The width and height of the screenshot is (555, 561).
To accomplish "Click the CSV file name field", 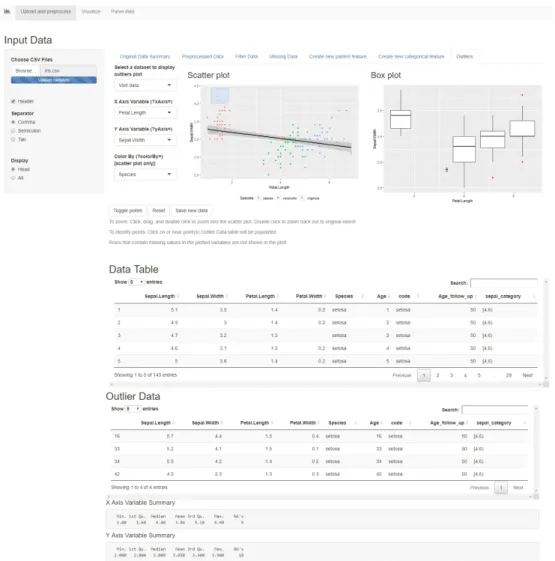I will tap(68, 71).
